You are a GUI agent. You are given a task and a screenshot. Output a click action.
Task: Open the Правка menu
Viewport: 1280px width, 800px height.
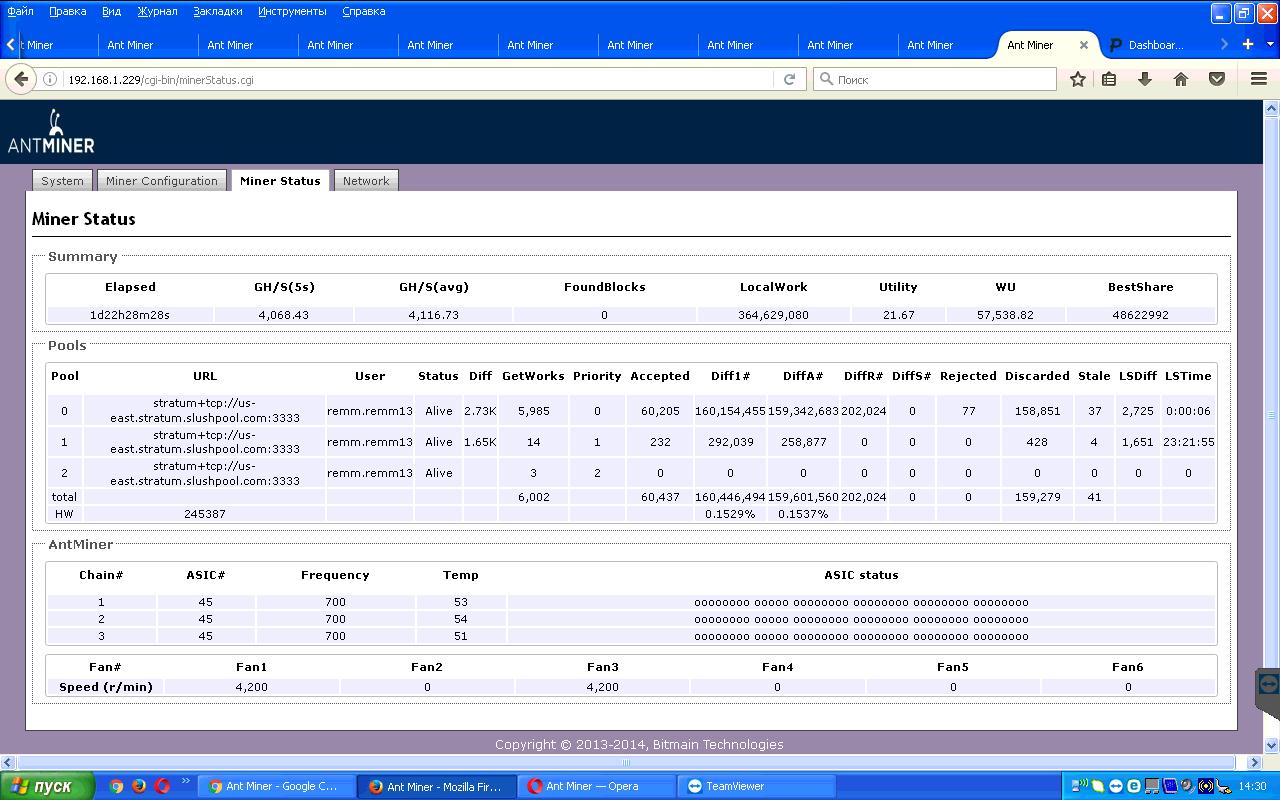click(x=67, y=11)
